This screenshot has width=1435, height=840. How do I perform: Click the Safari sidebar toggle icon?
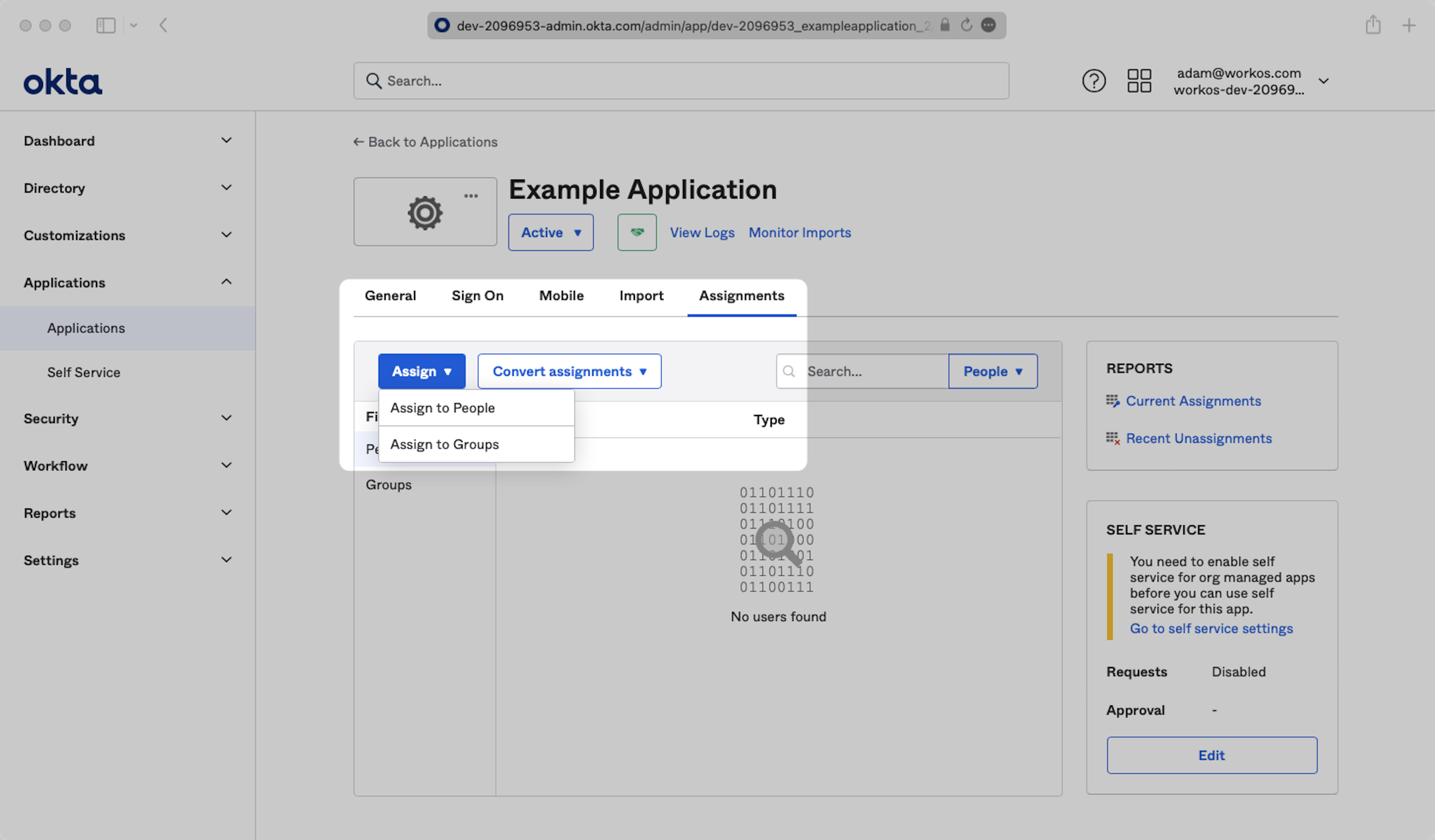[106, 26]
